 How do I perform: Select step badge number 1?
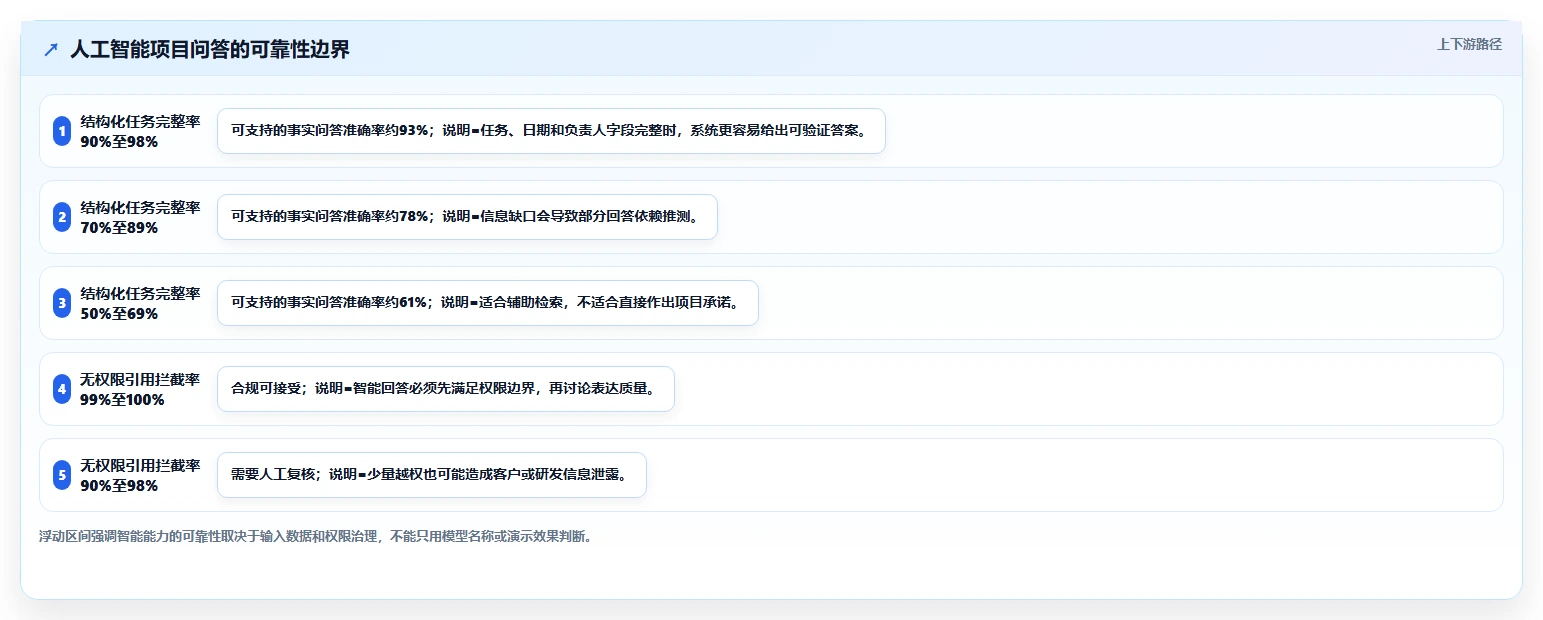[62, 131]
